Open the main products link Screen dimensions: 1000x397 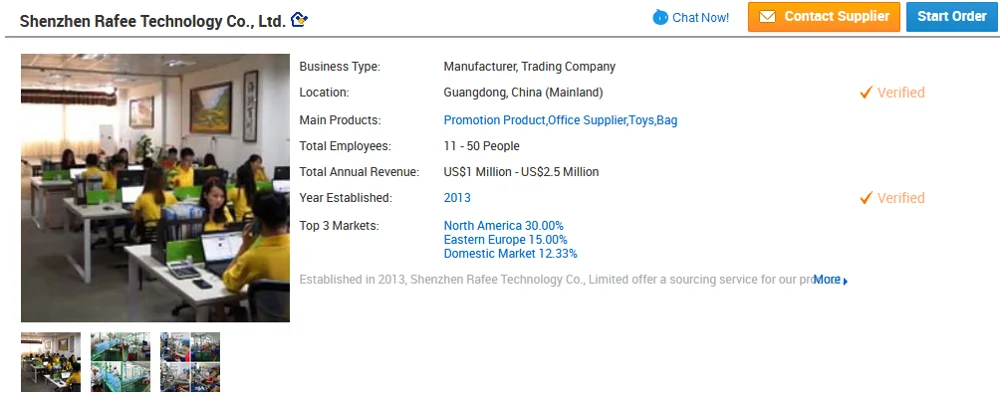(x=560, y=120)
